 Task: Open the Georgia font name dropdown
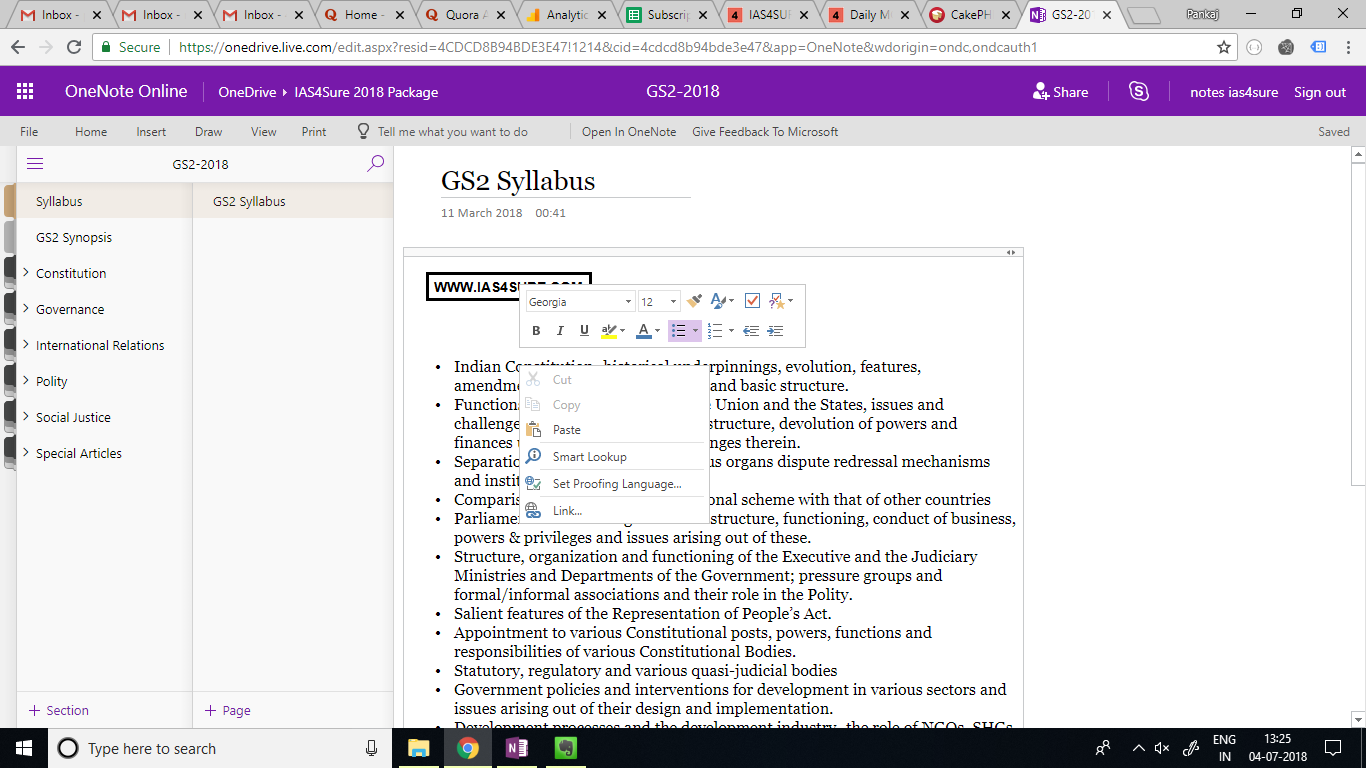580,302
